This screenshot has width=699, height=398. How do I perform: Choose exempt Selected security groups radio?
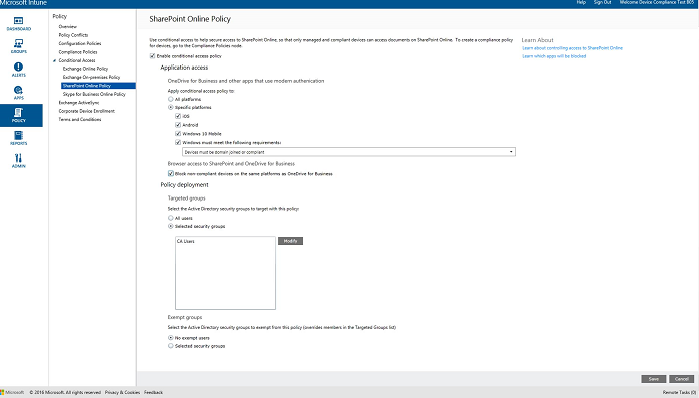170,346
